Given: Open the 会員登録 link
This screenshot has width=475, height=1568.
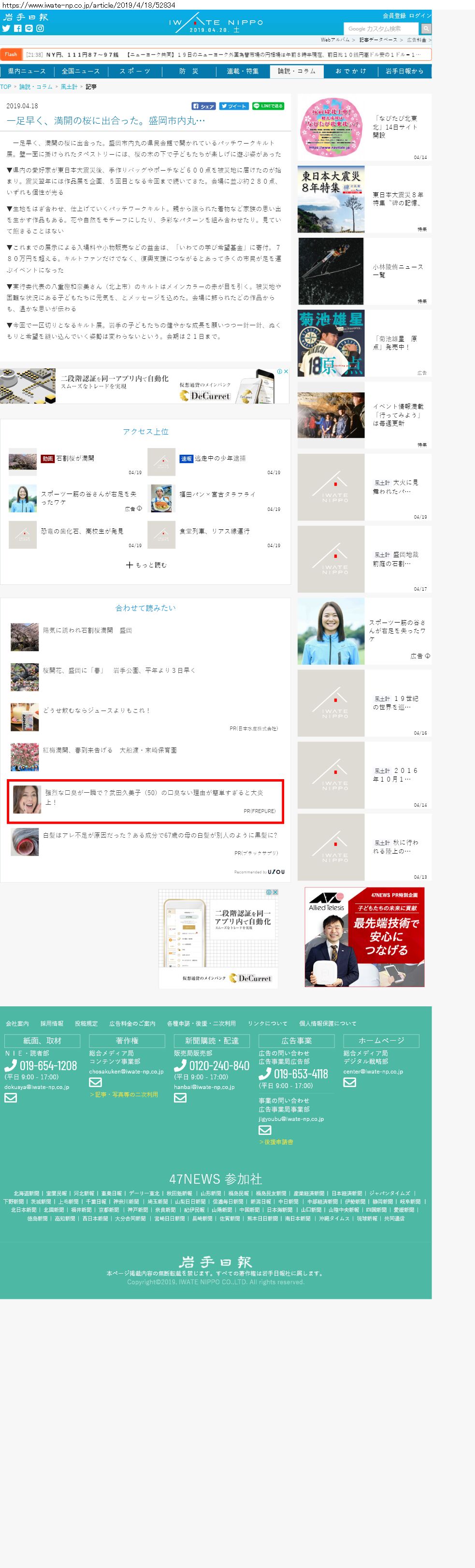Looking at the screenshot, I should coord(393,16).
